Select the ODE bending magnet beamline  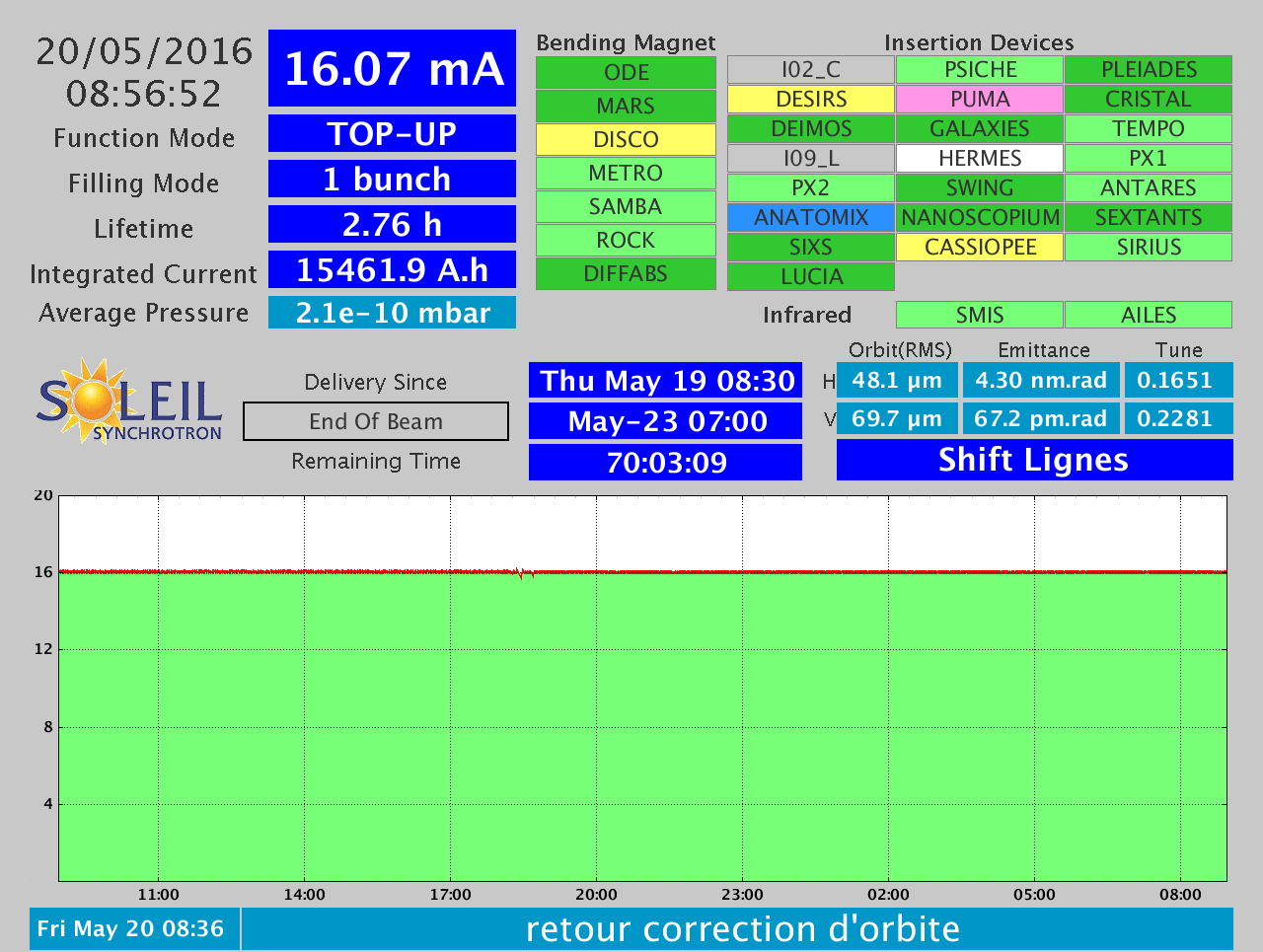coord(626,73)
